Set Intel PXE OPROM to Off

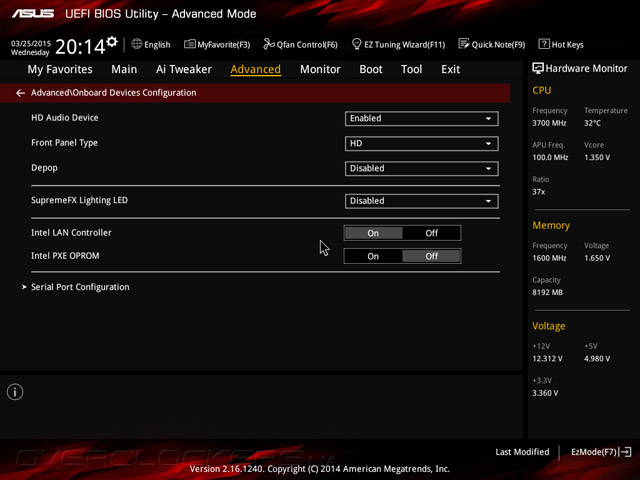pos(431,256)
